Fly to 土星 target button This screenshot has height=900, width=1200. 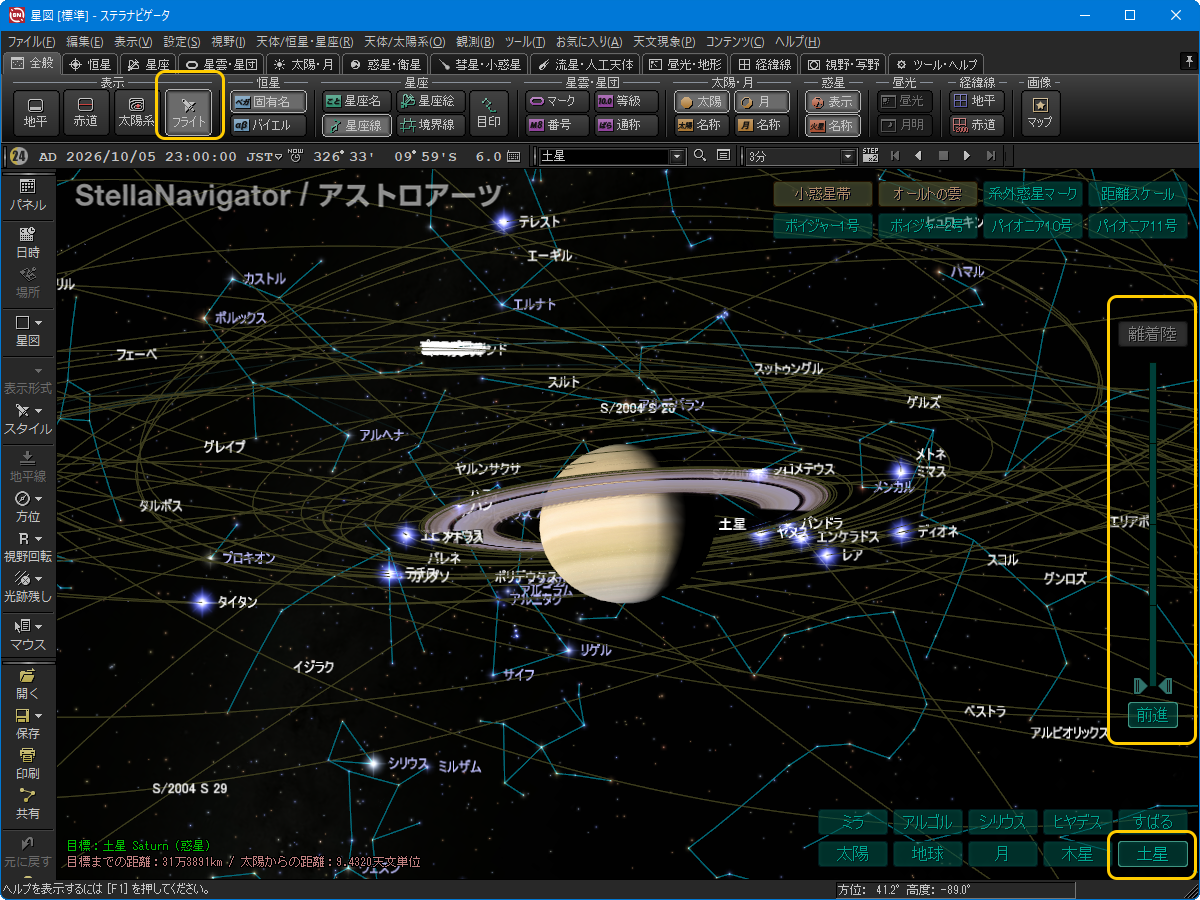[1152, 854]
